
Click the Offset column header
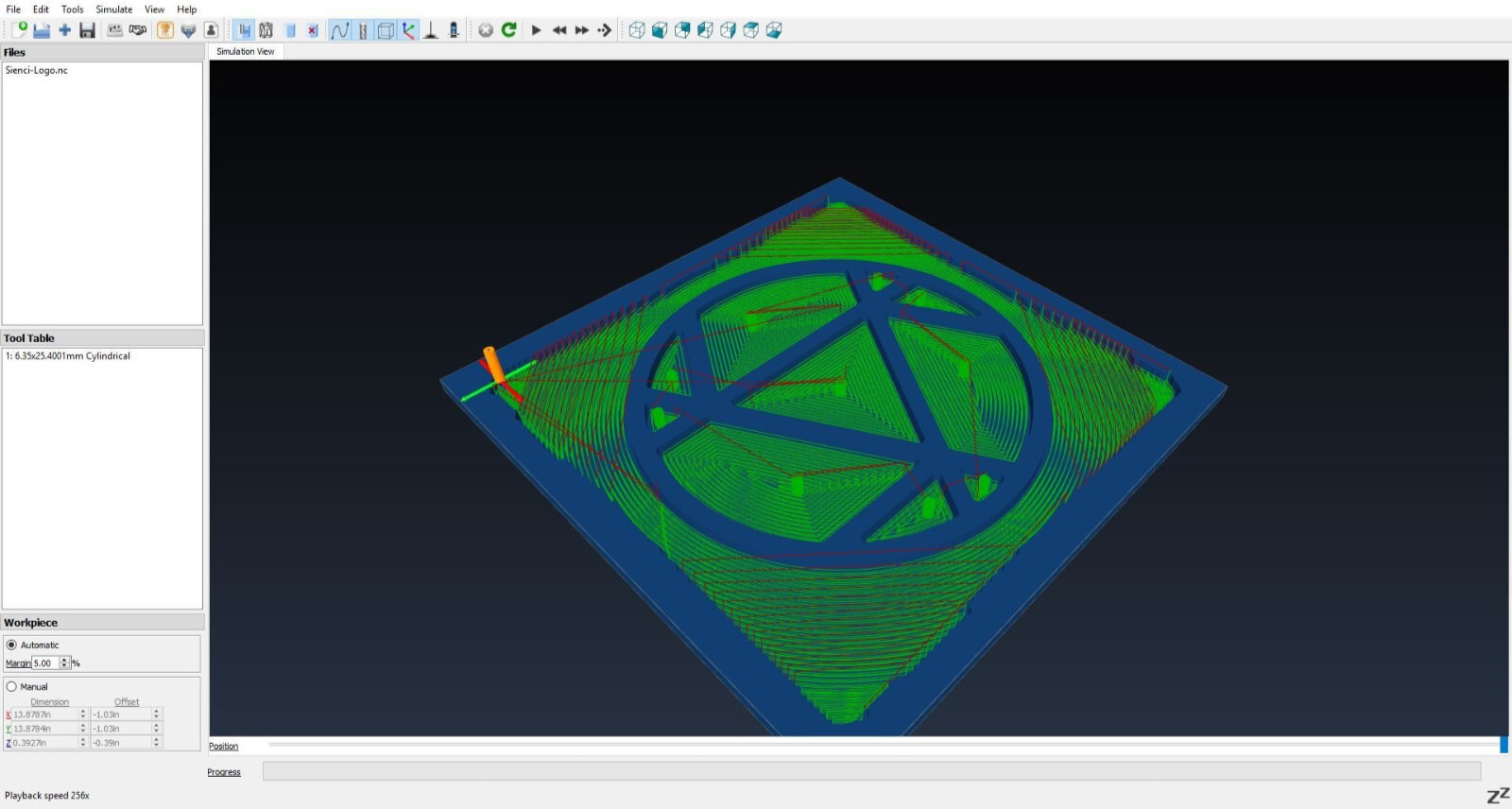[x=127, y=702]
